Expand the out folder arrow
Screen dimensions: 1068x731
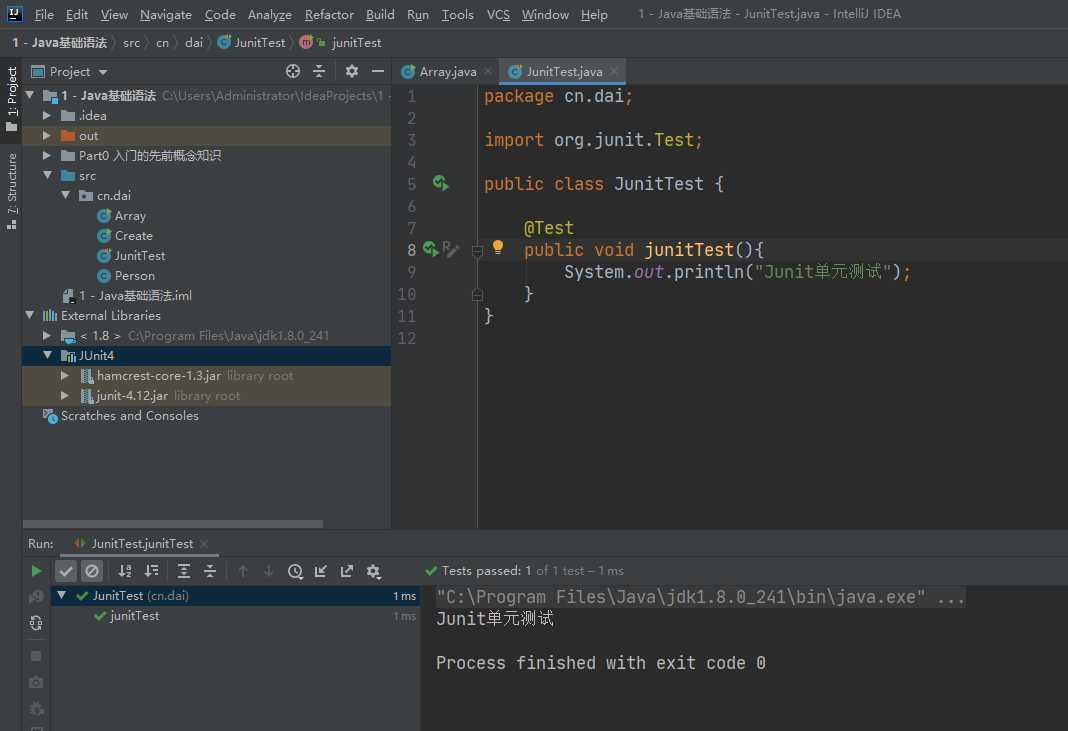(x=47, y=136)
